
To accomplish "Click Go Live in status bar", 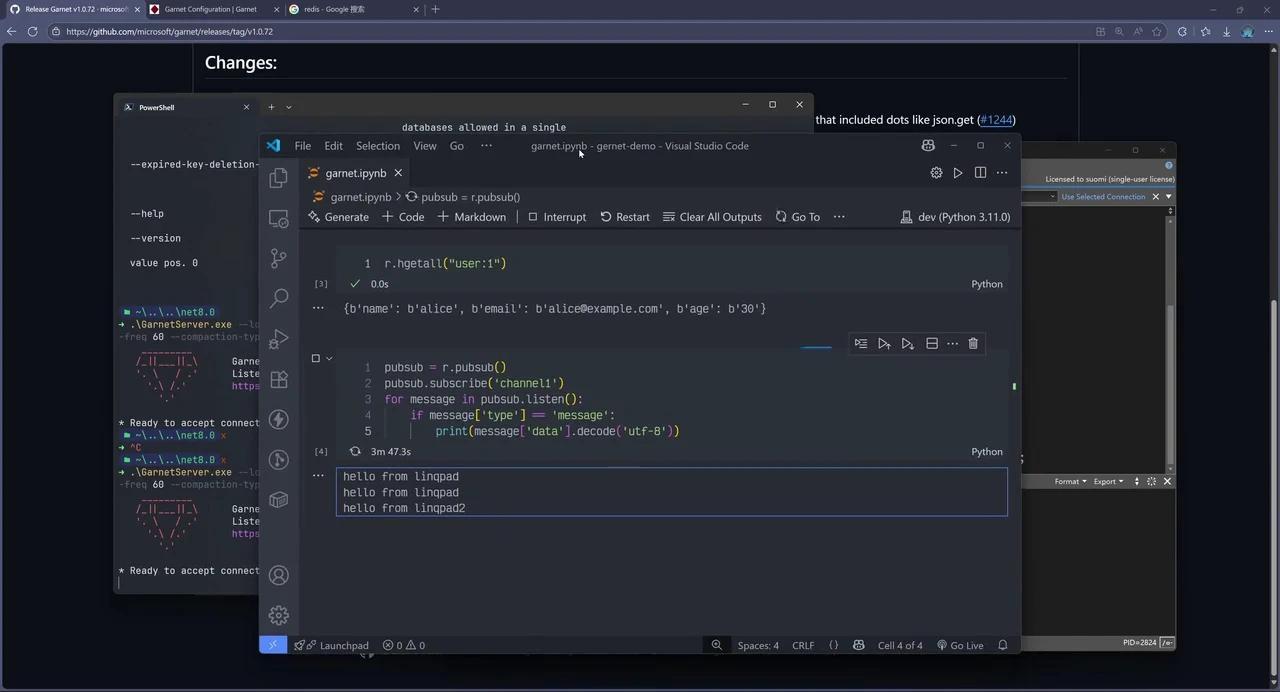I will coord(960,645).
